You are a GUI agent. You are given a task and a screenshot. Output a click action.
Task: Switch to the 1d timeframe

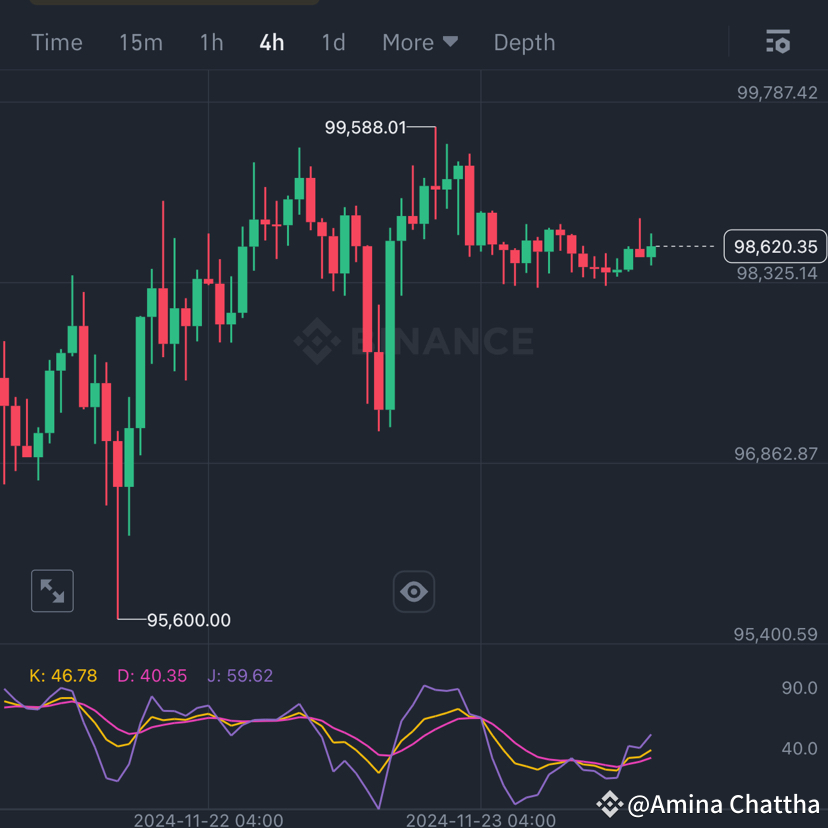click(x=333, y=42)
